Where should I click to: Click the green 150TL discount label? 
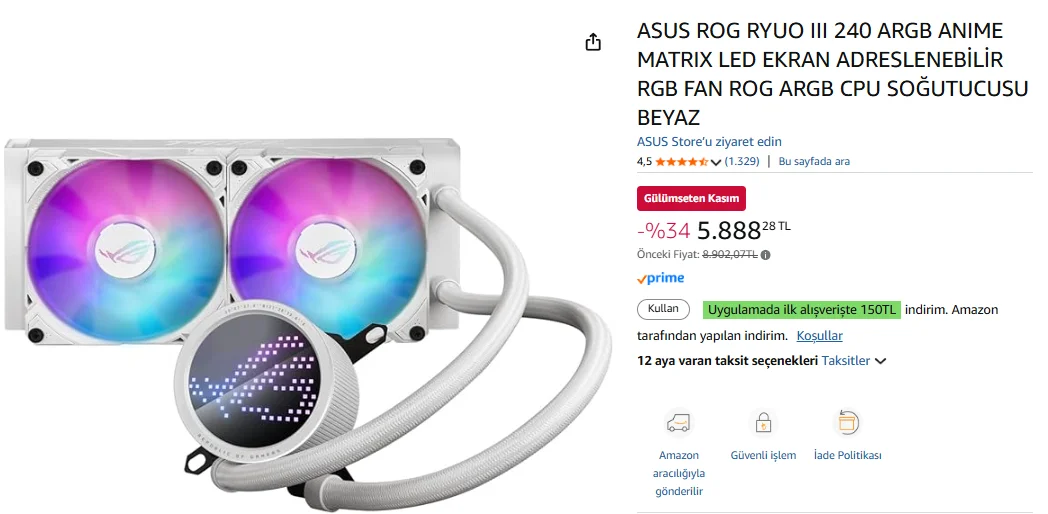click(x=801, y=309)
